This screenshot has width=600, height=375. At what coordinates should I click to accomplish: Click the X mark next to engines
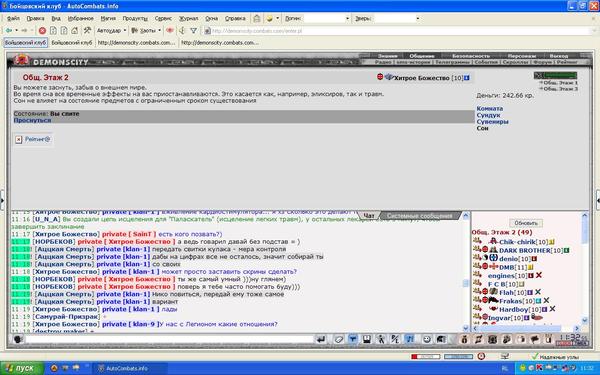point(539,275)
